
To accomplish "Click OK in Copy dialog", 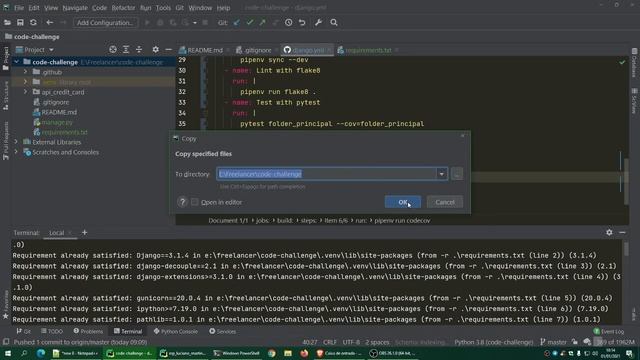I will tap(402, 202).
